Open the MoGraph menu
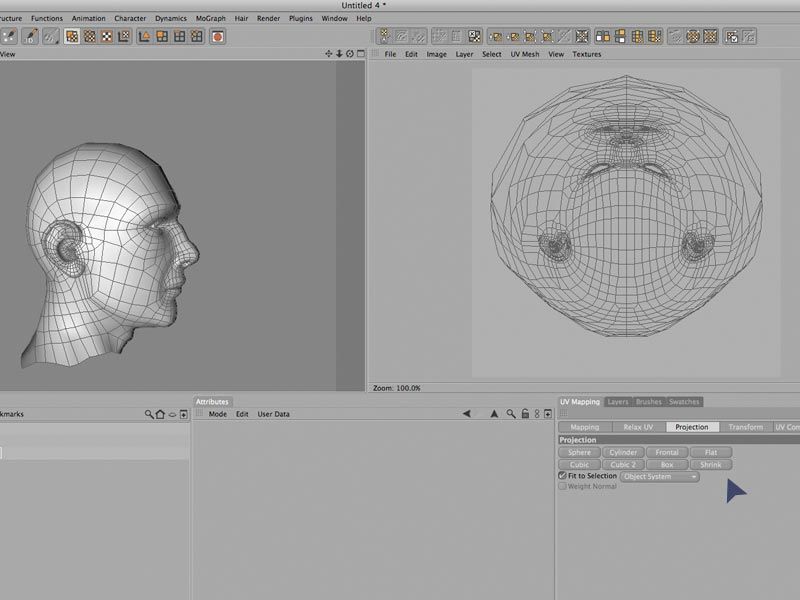This screenshot has height=600, width=800. pyautogui.click(x=210, y=18)
